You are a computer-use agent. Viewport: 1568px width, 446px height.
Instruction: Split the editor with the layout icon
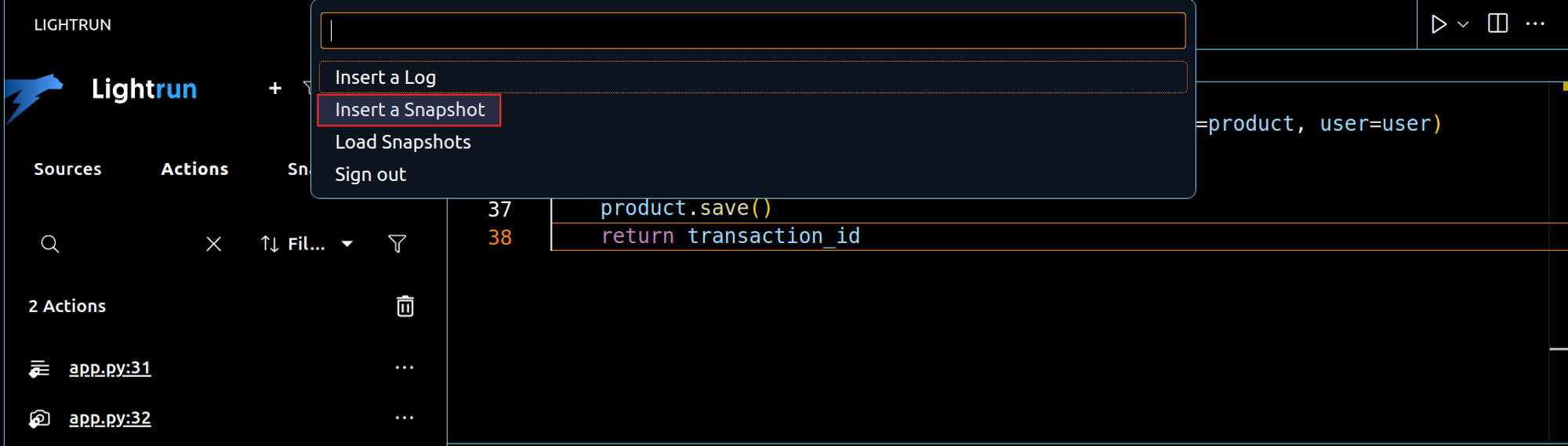1497,24
